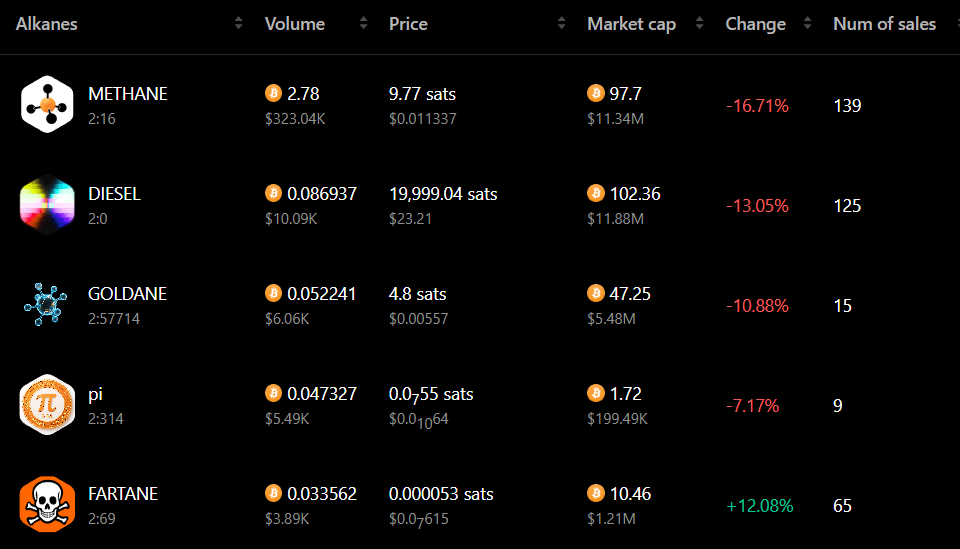Click DIESEL sales count 125
Image resolution: width=960 pixels, height=549 pixels.
tap(847, 206)
